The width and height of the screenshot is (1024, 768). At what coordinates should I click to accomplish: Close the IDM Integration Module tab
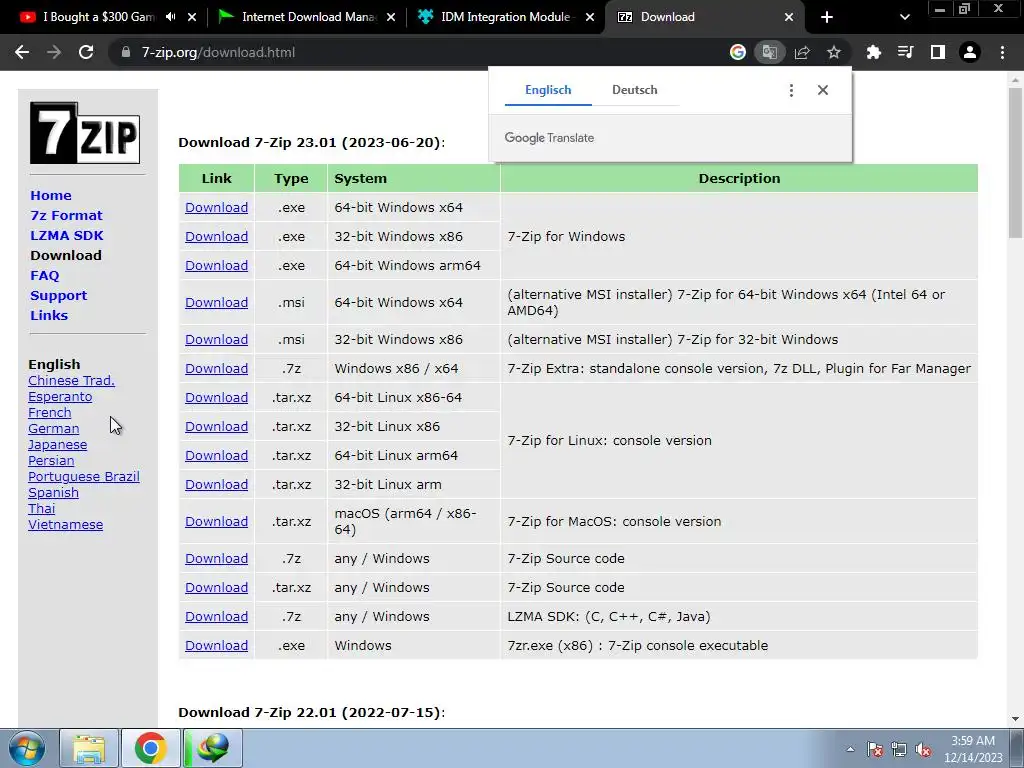pos(590,17)
